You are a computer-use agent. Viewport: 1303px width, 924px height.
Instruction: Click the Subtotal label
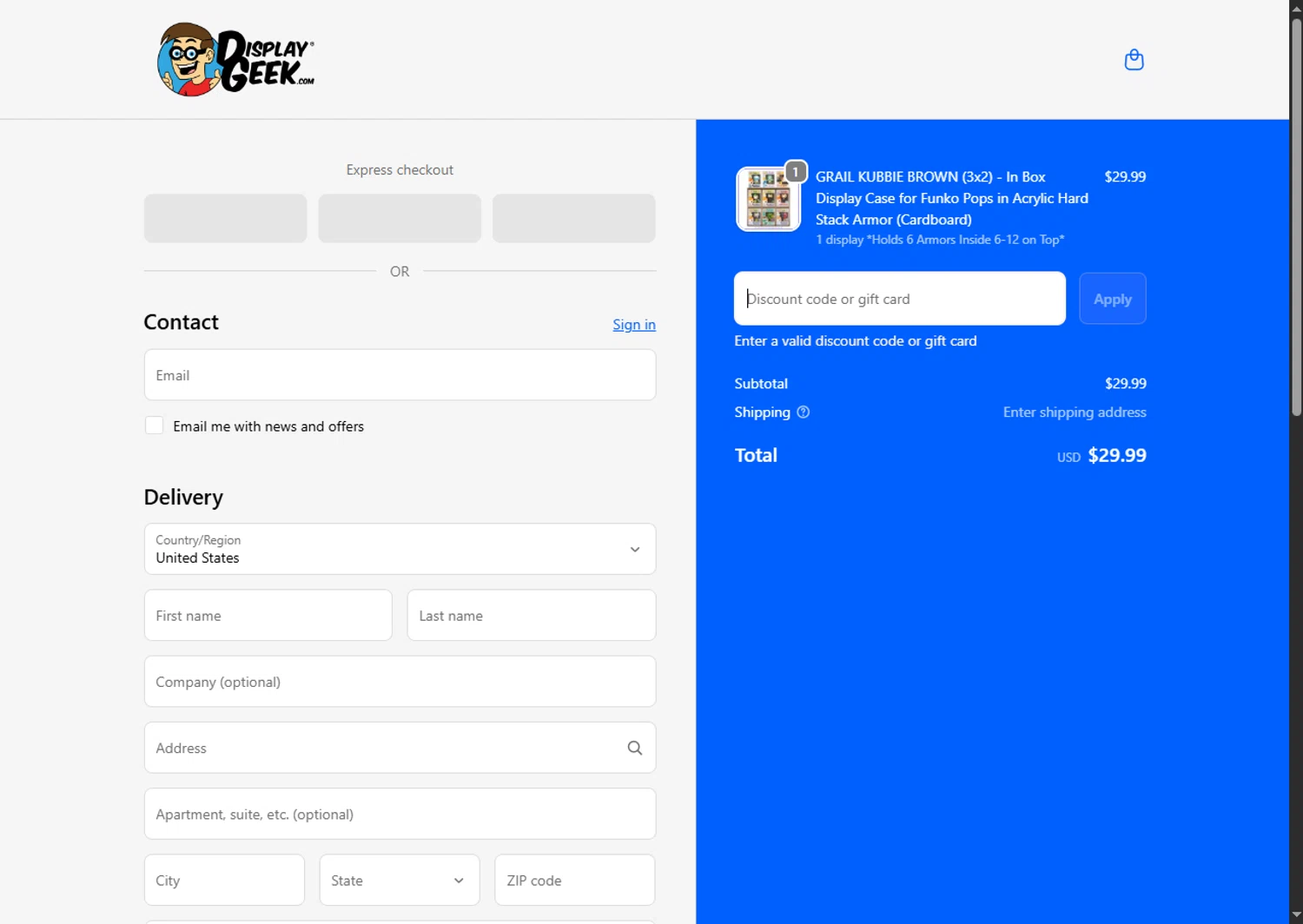pos(761,384)
